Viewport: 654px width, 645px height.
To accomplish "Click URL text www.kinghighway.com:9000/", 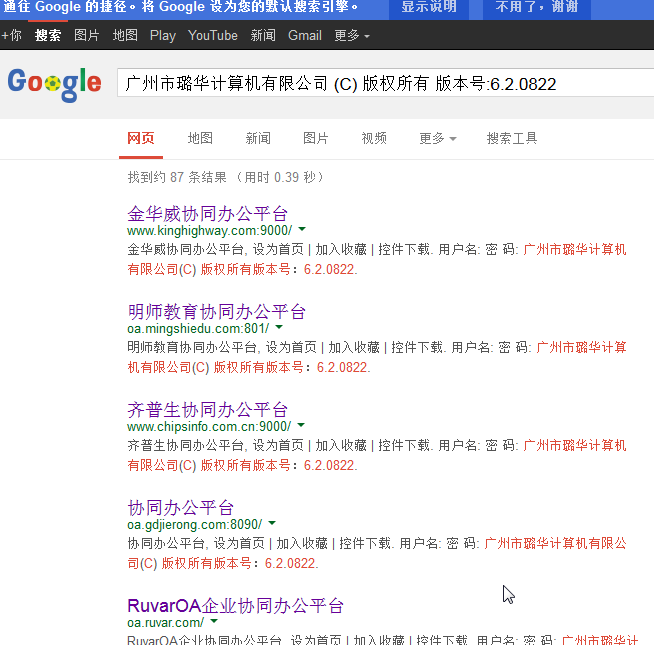I will click(209, 230).
